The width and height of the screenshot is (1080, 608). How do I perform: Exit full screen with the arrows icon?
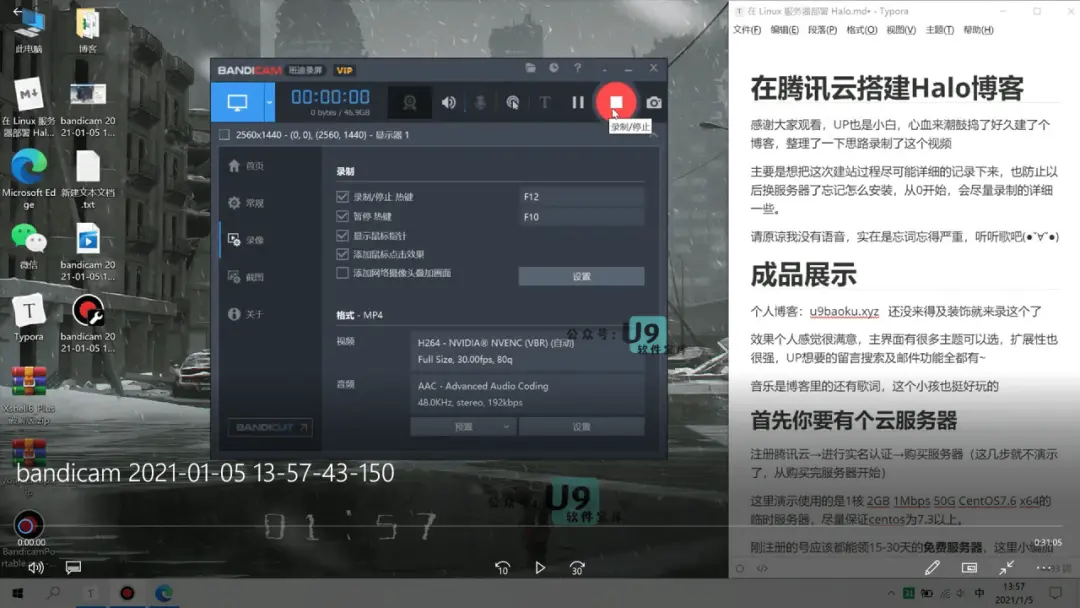[1006, 567]
